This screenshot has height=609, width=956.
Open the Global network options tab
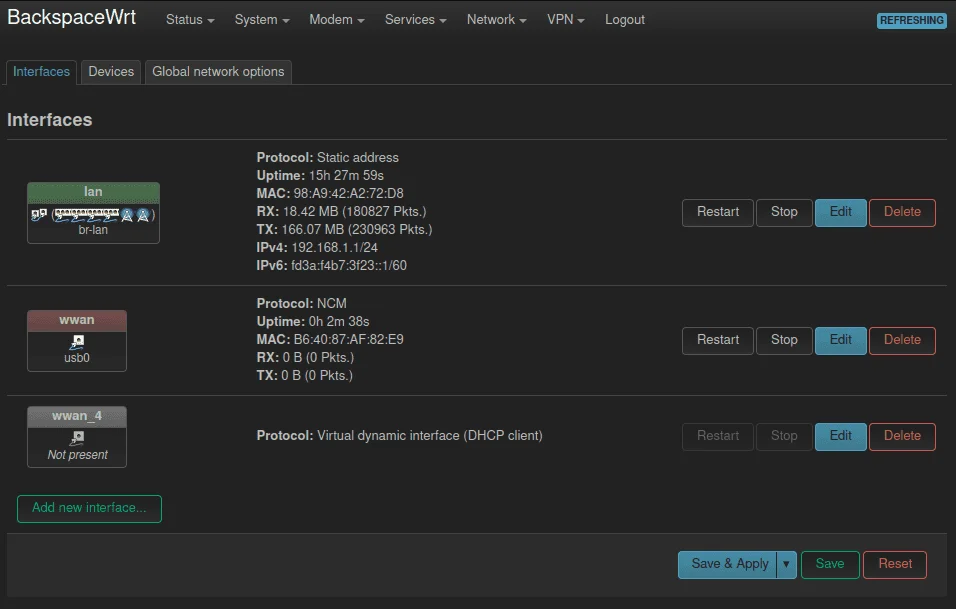point(218,72)
